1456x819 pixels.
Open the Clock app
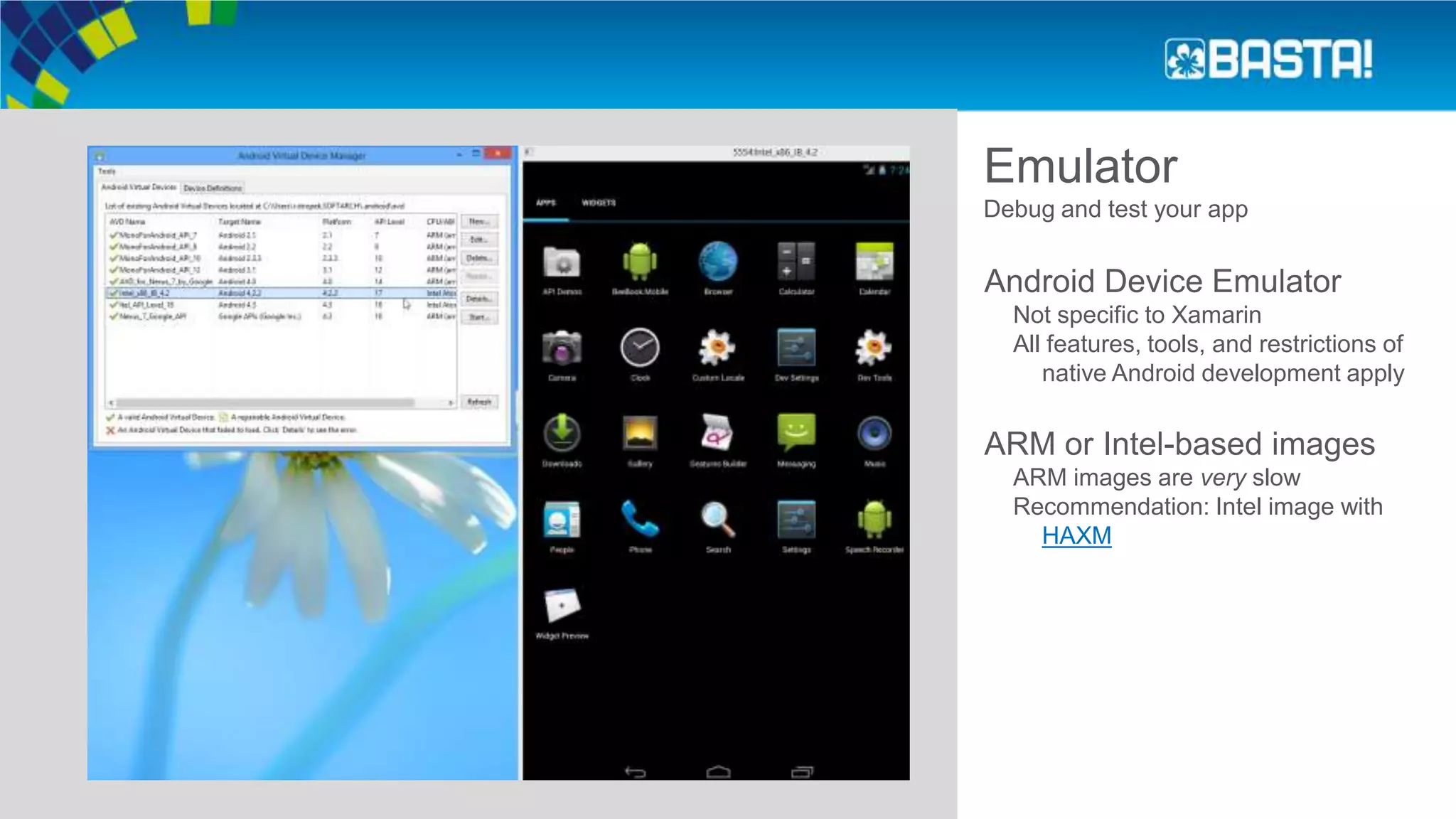[640, 355]
